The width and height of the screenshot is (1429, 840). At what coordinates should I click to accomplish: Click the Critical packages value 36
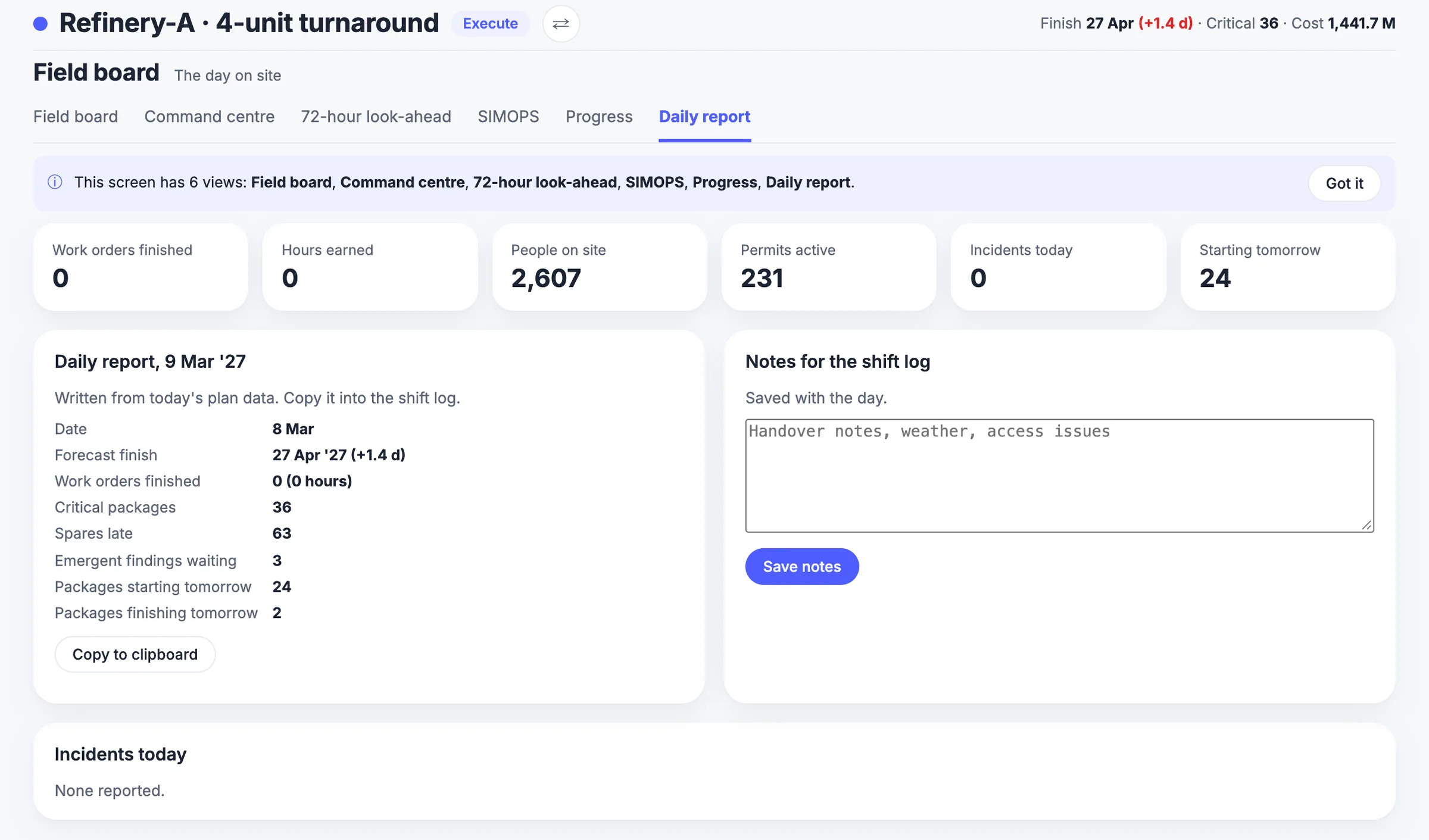(282, 507)
